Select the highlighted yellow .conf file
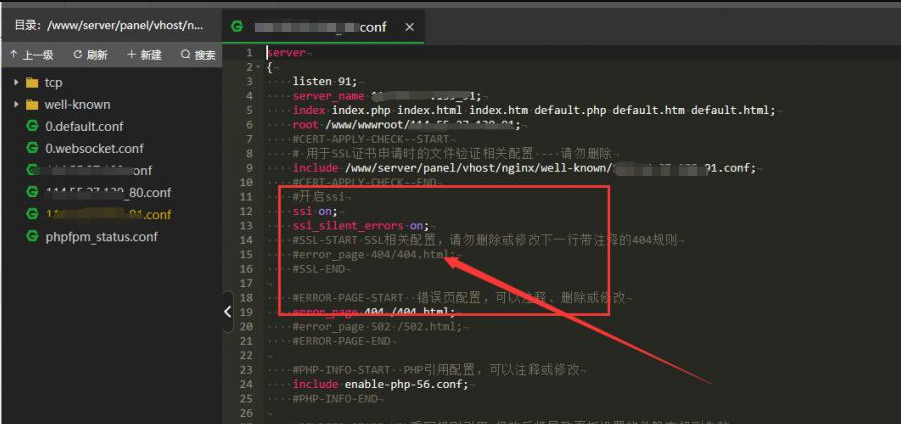The height and width of the screenshot is (424, 901). tap(108, 214)
